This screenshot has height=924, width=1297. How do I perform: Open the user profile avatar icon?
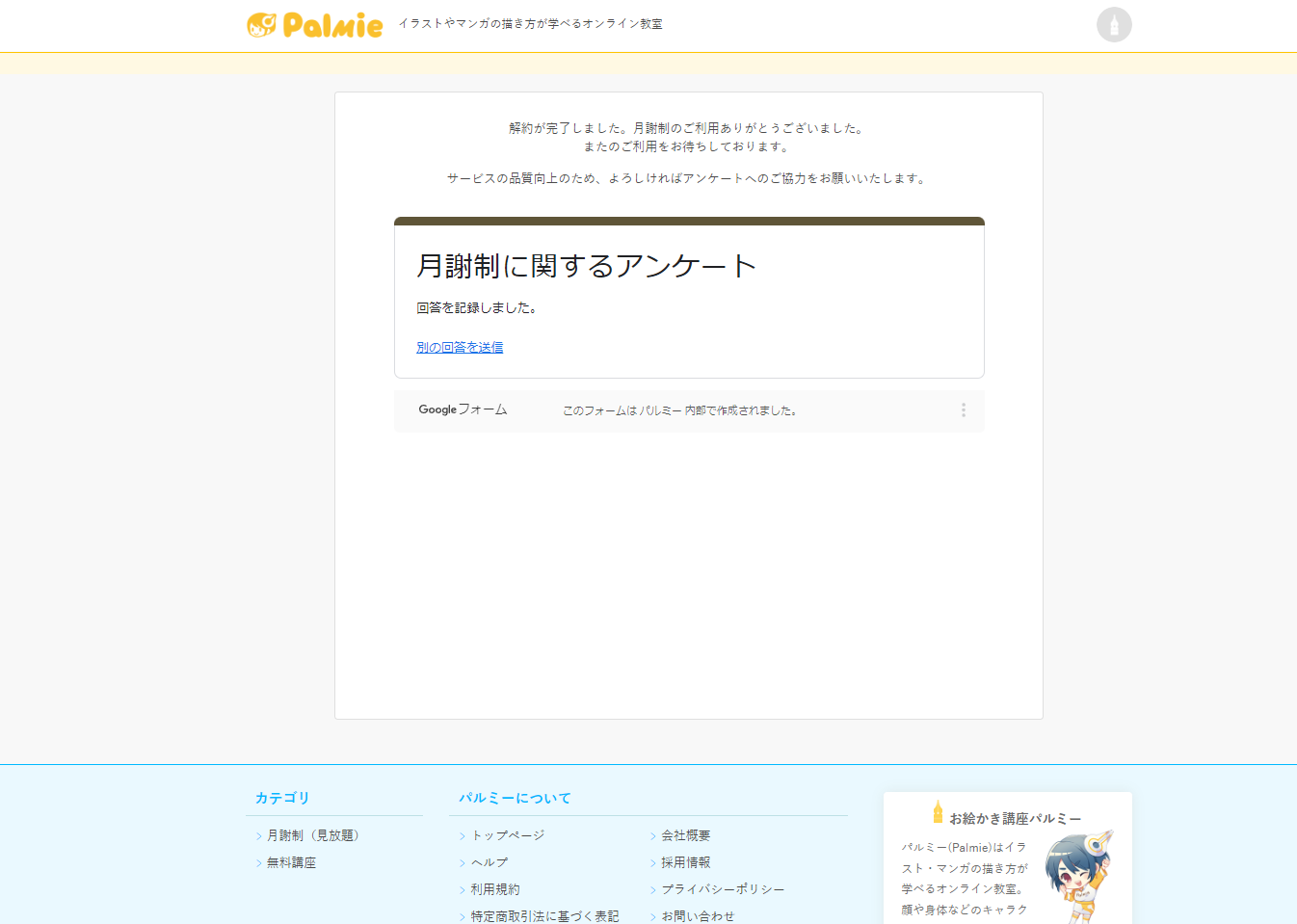tap(1114, 25)
